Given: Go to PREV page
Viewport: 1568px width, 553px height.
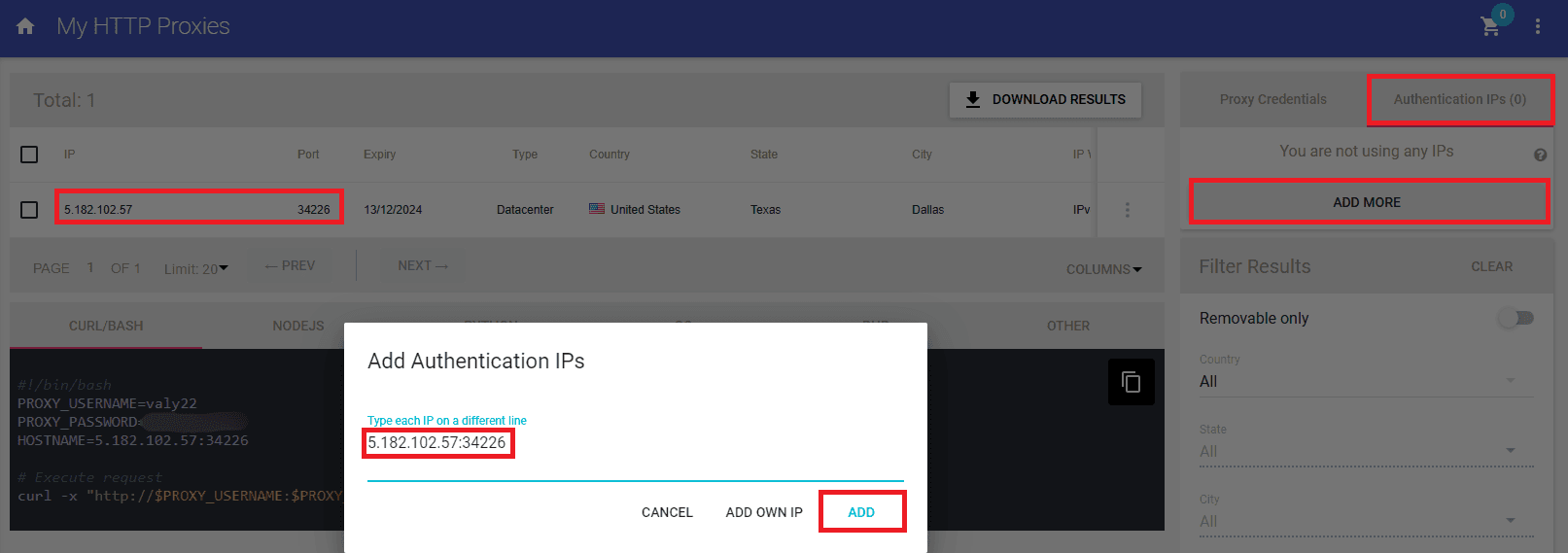Looking at the screenshot, I should [290, 265].
